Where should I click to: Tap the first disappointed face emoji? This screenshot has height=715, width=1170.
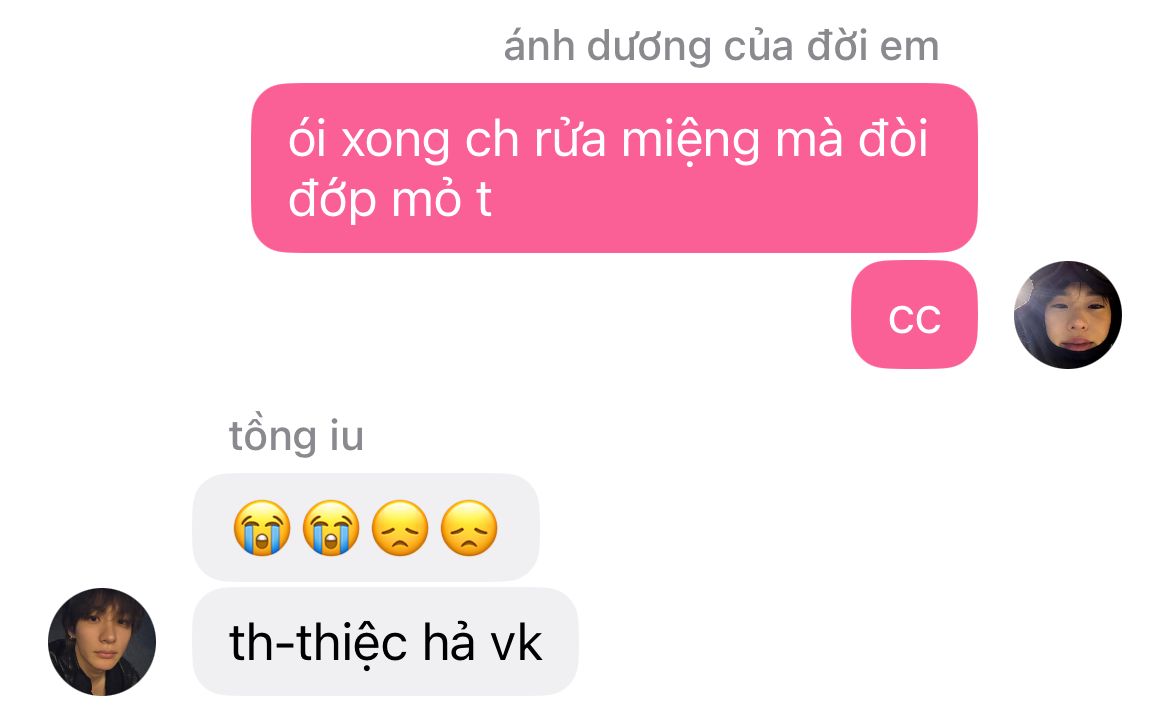pos(400,528)
